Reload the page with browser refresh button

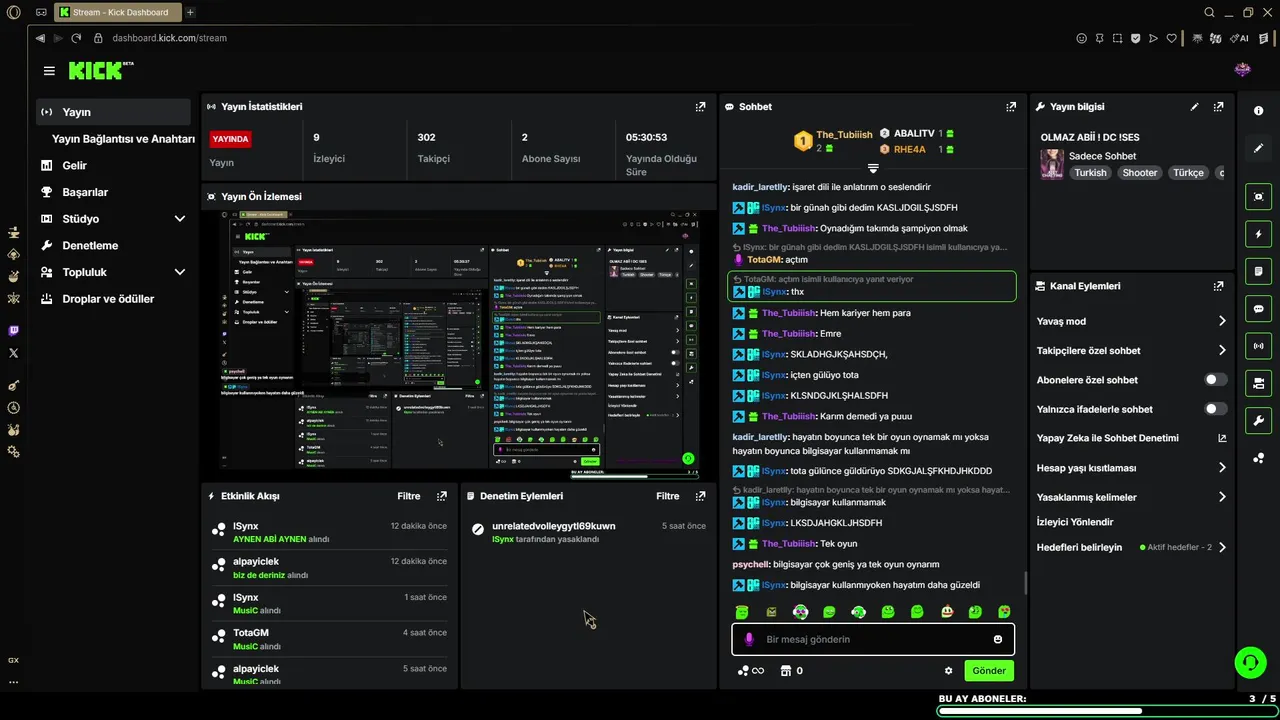pos(76,38)
